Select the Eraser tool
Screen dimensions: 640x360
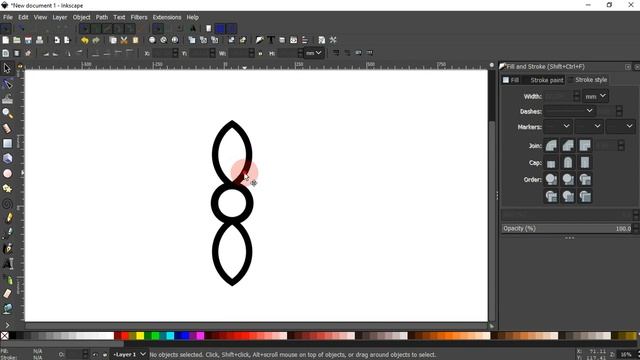point(7,294)
